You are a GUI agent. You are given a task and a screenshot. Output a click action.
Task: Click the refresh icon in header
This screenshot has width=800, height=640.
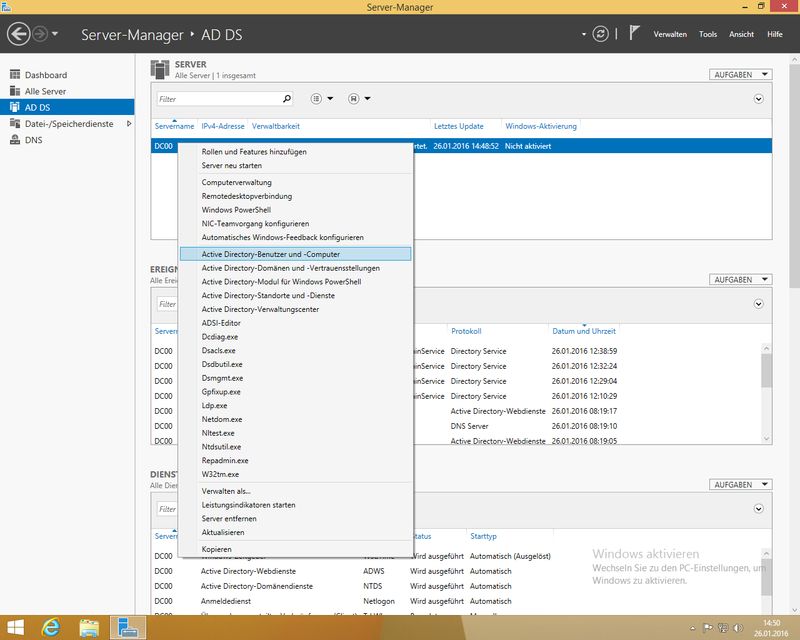[600, 34]
